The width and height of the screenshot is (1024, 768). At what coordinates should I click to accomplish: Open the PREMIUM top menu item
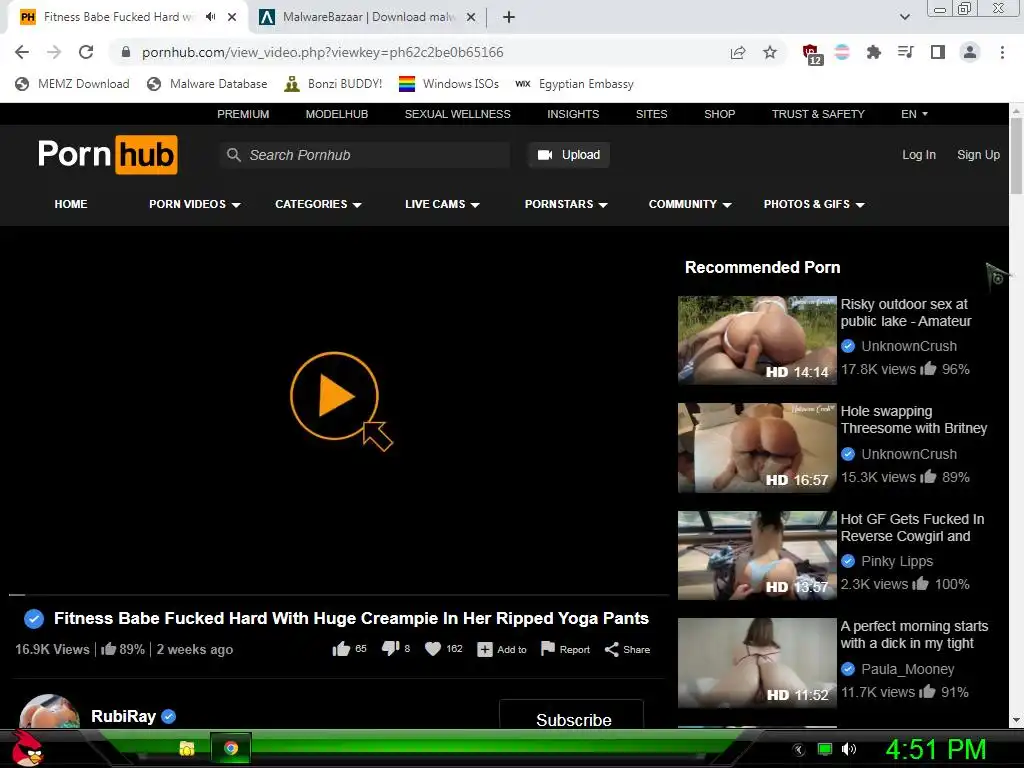pos(243,114)
